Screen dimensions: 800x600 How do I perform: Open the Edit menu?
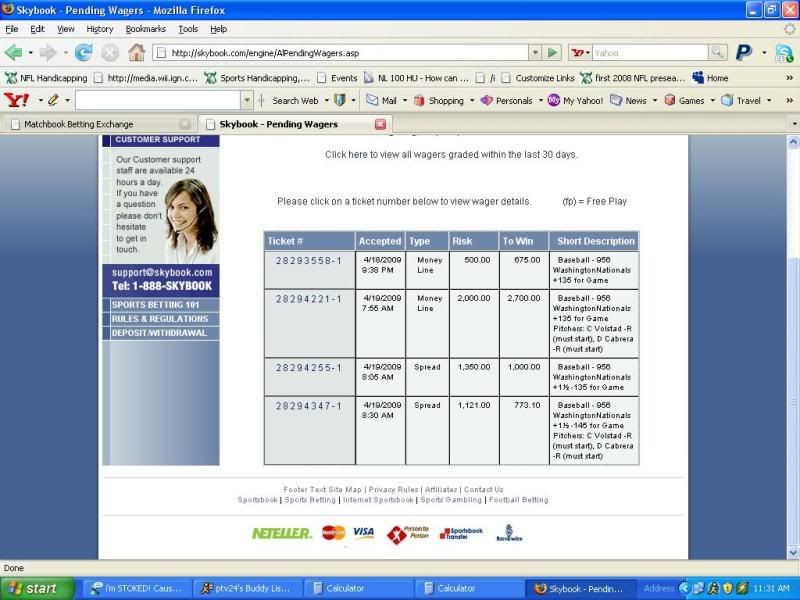click(37, 29)
